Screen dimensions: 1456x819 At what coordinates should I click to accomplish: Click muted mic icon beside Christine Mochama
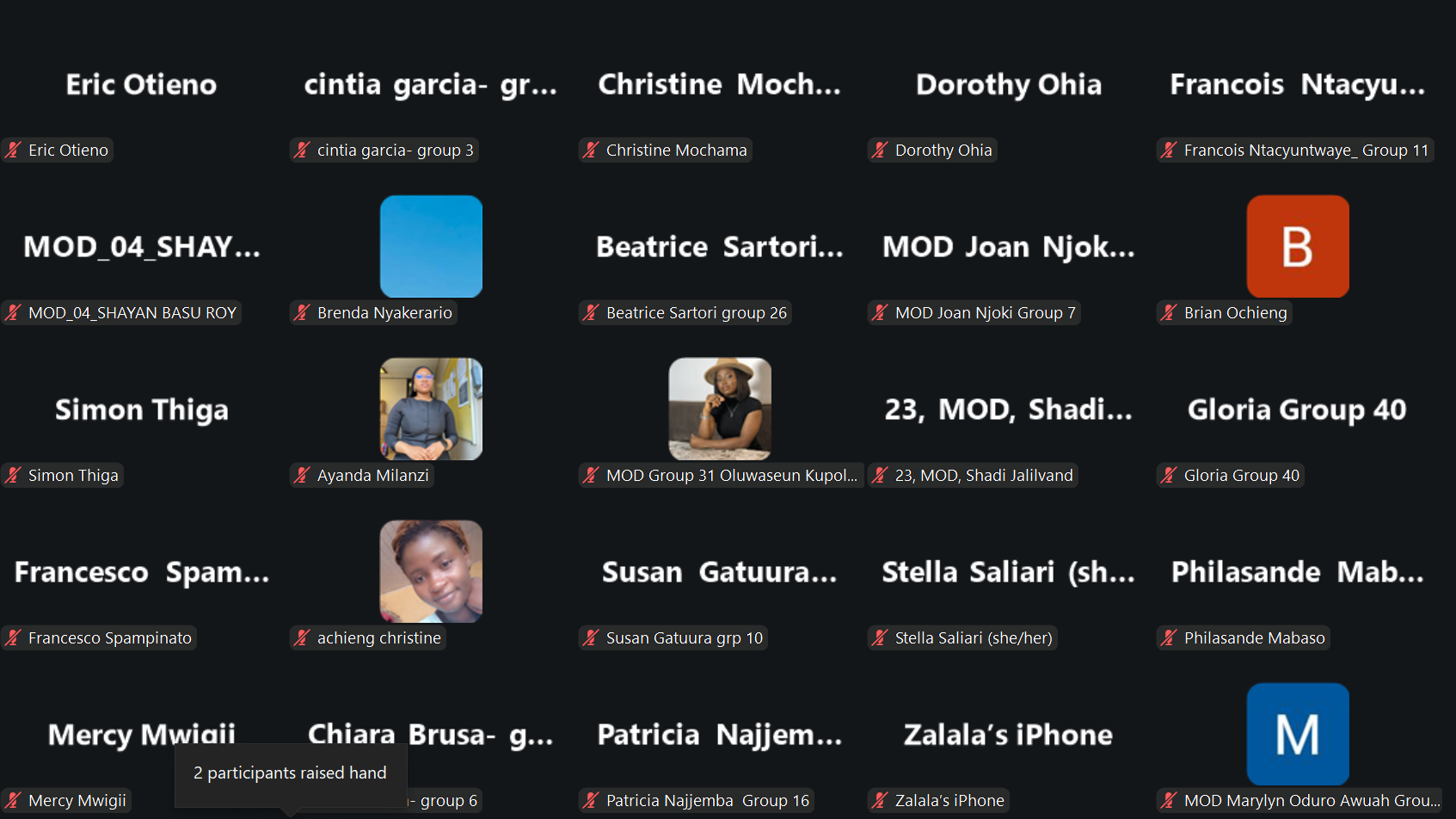[591, 150]
